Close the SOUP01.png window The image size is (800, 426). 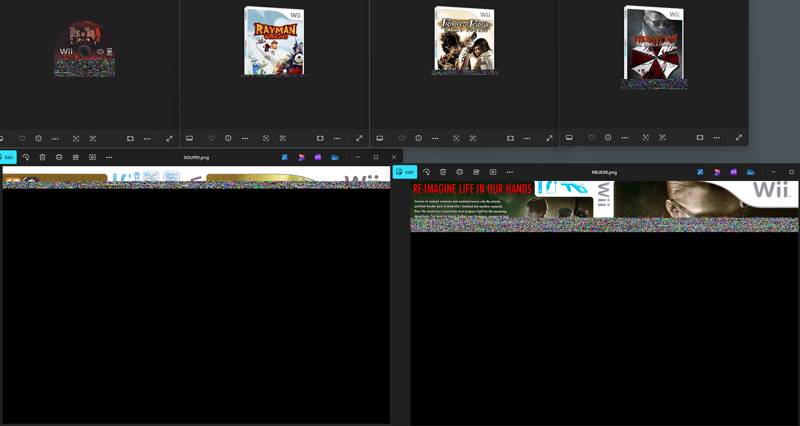click(x=394, y=157)
